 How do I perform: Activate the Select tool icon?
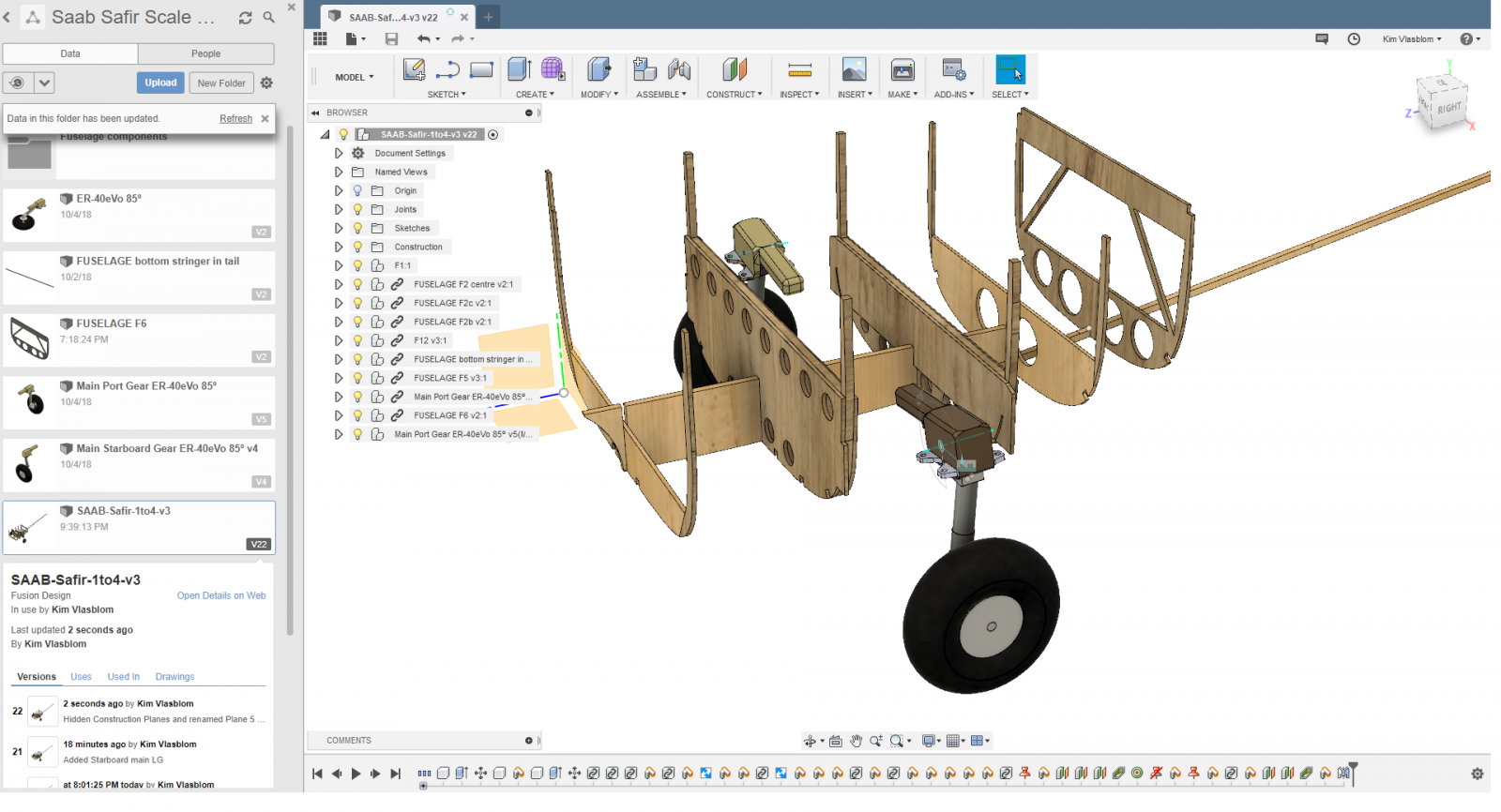click(1010, 69)
